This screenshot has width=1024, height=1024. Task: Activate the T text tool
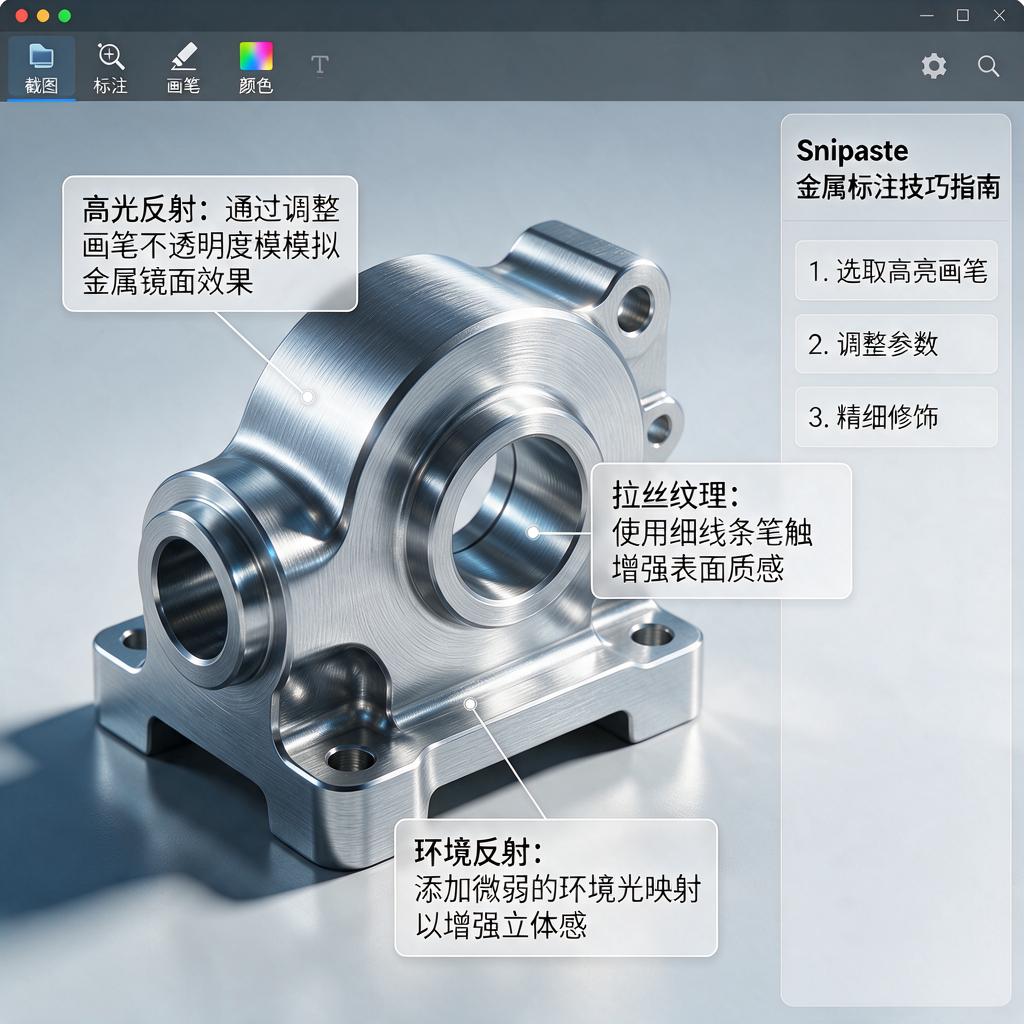point(319,65)
